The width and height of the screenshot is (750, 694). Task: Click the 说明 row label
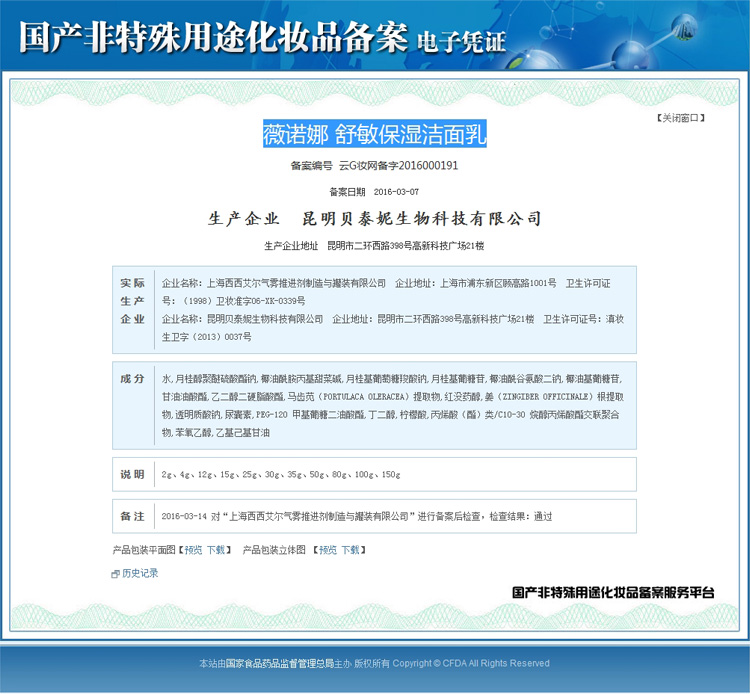coord(132,474)
